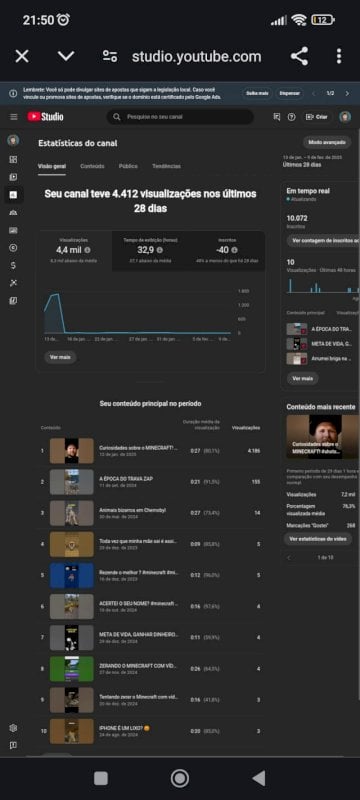This screenshot has height=800, width=360.
Task: Select the Visualizações metric card
Action: (74, 251)
